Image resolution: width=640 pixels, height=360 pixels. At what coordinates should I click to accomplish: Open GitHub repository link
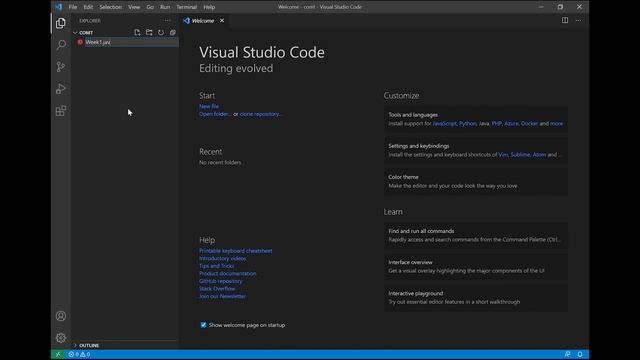tap(220, 281)
